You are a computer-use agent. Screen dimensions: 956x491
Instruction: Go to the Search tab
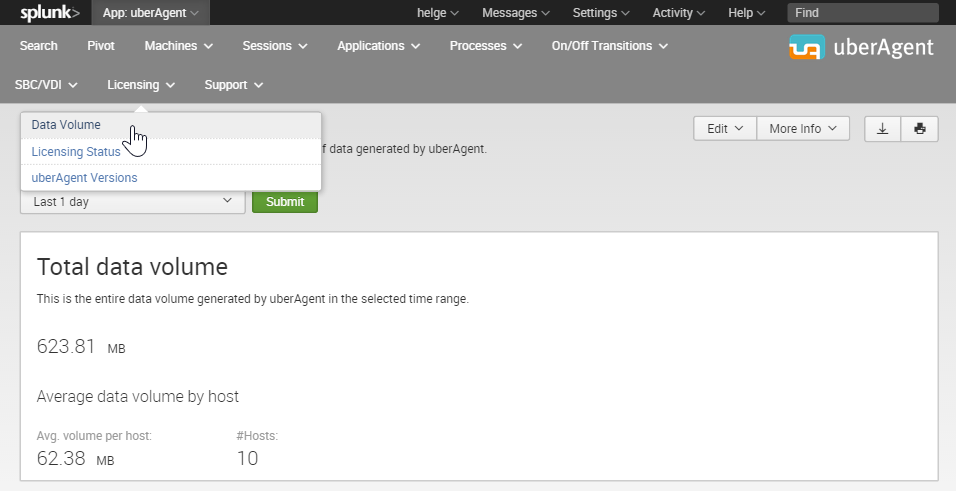click(x=38, y=46)
